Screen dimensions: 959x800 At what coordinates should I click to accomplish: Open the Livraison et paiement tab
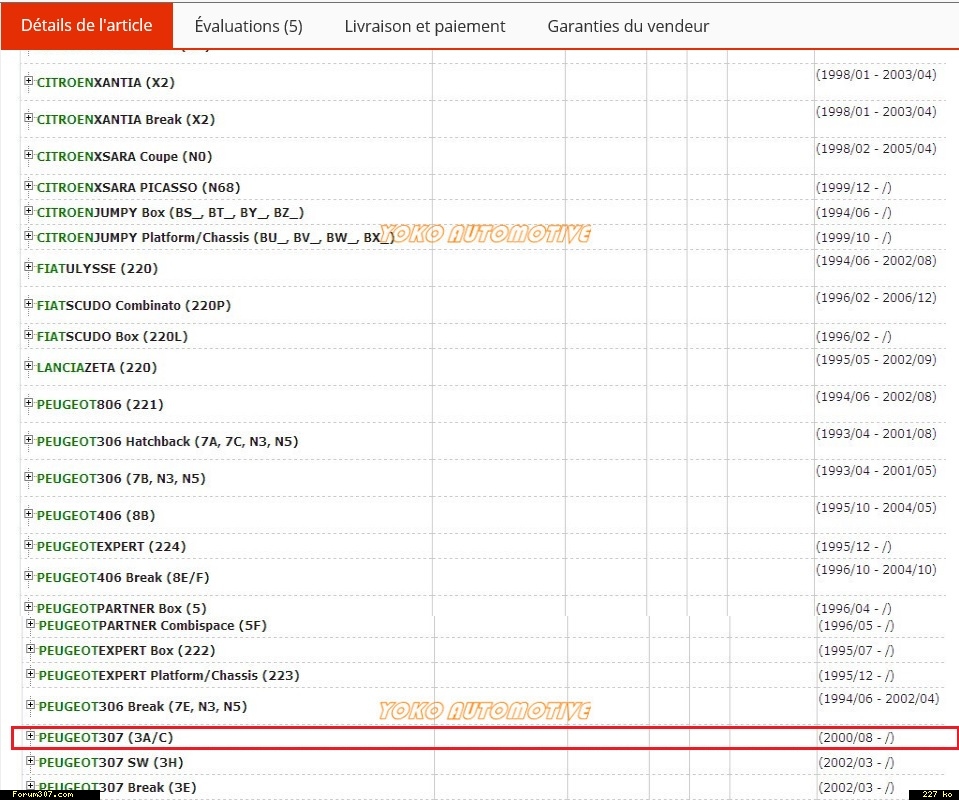[x=425, y=26]
